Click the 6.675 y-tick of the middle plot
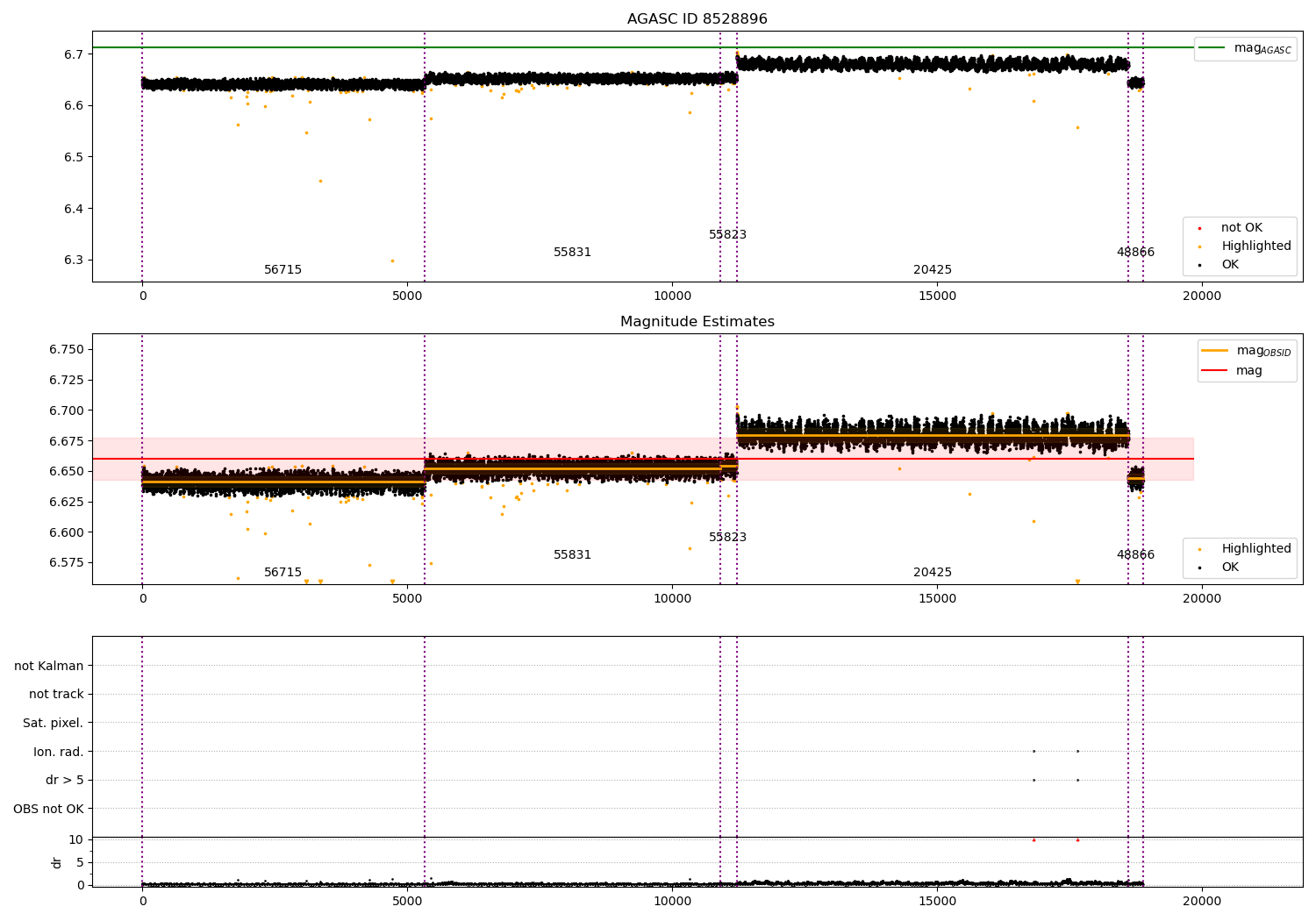Viewport: 1316px width, 921px height. pyautogui.click(x=67, y=441)
